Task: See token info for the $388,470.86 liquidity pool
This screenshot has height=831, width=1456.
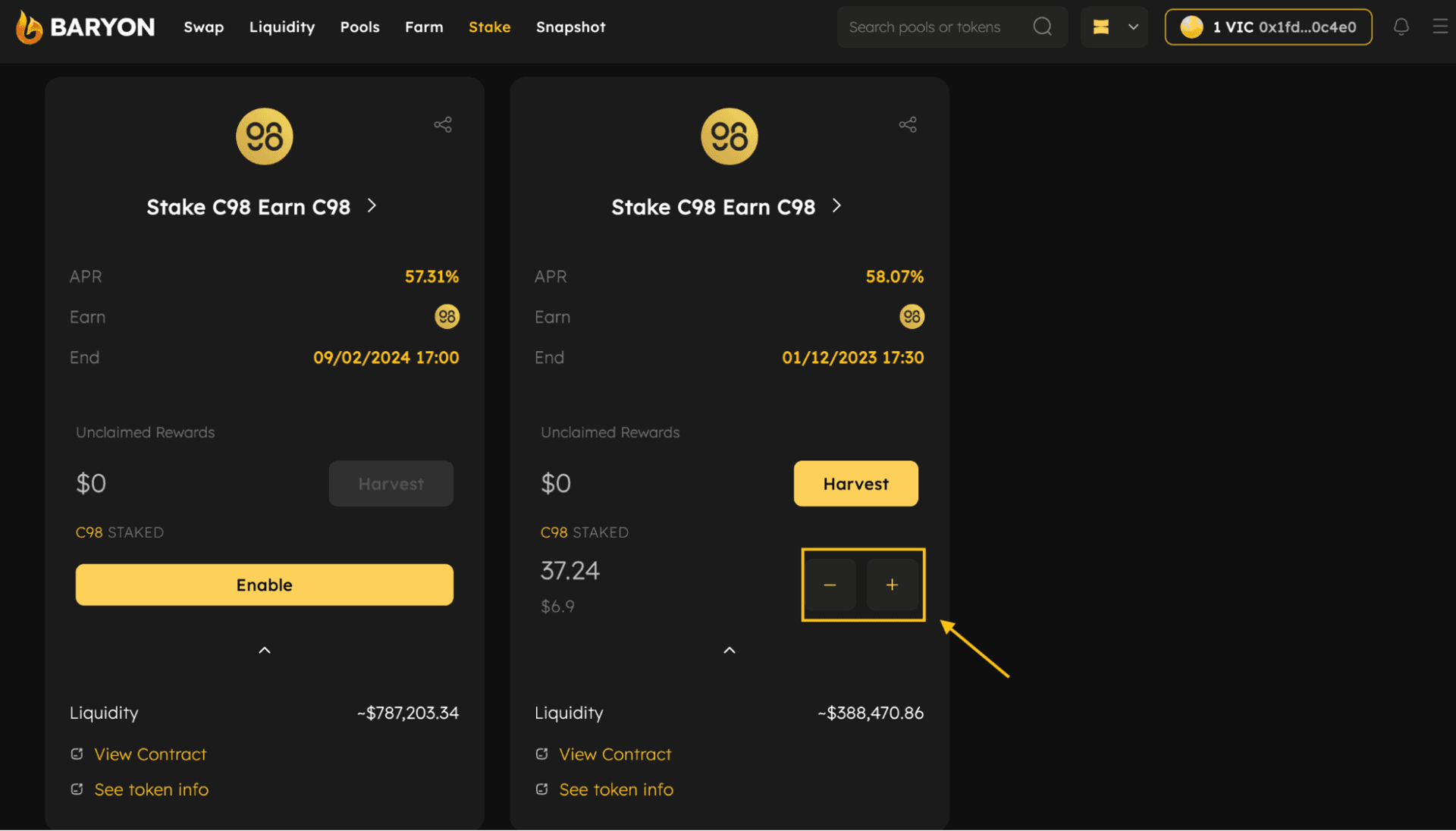Action: click(x=616, y=789)
